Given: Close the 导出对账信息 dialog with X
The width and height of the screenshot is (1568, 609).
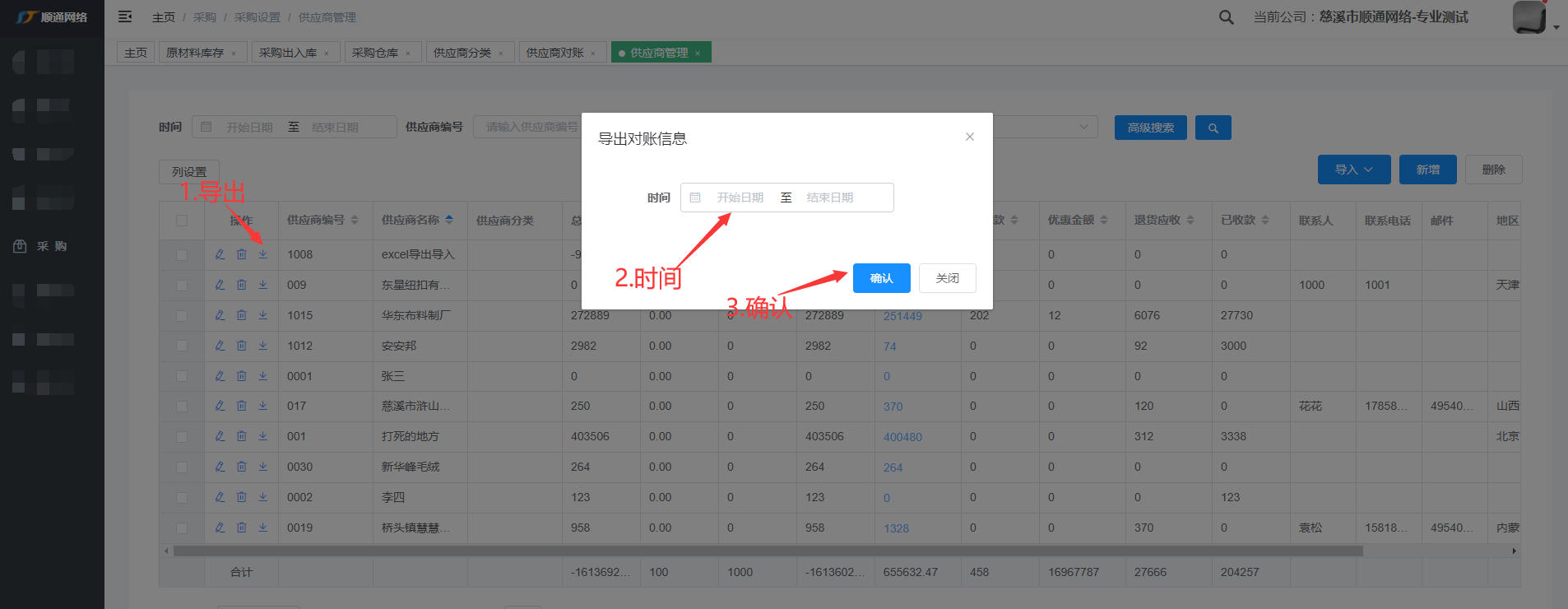Looking at the screenshot, I should pos(970,137).
